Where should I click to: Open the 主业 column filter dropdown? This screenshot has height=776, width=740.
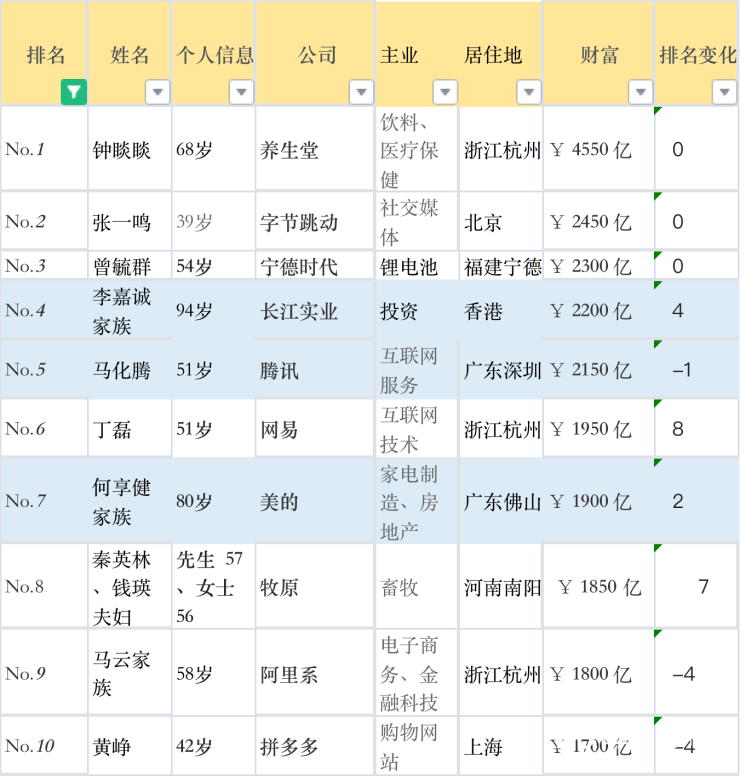(x=444, y=92)
